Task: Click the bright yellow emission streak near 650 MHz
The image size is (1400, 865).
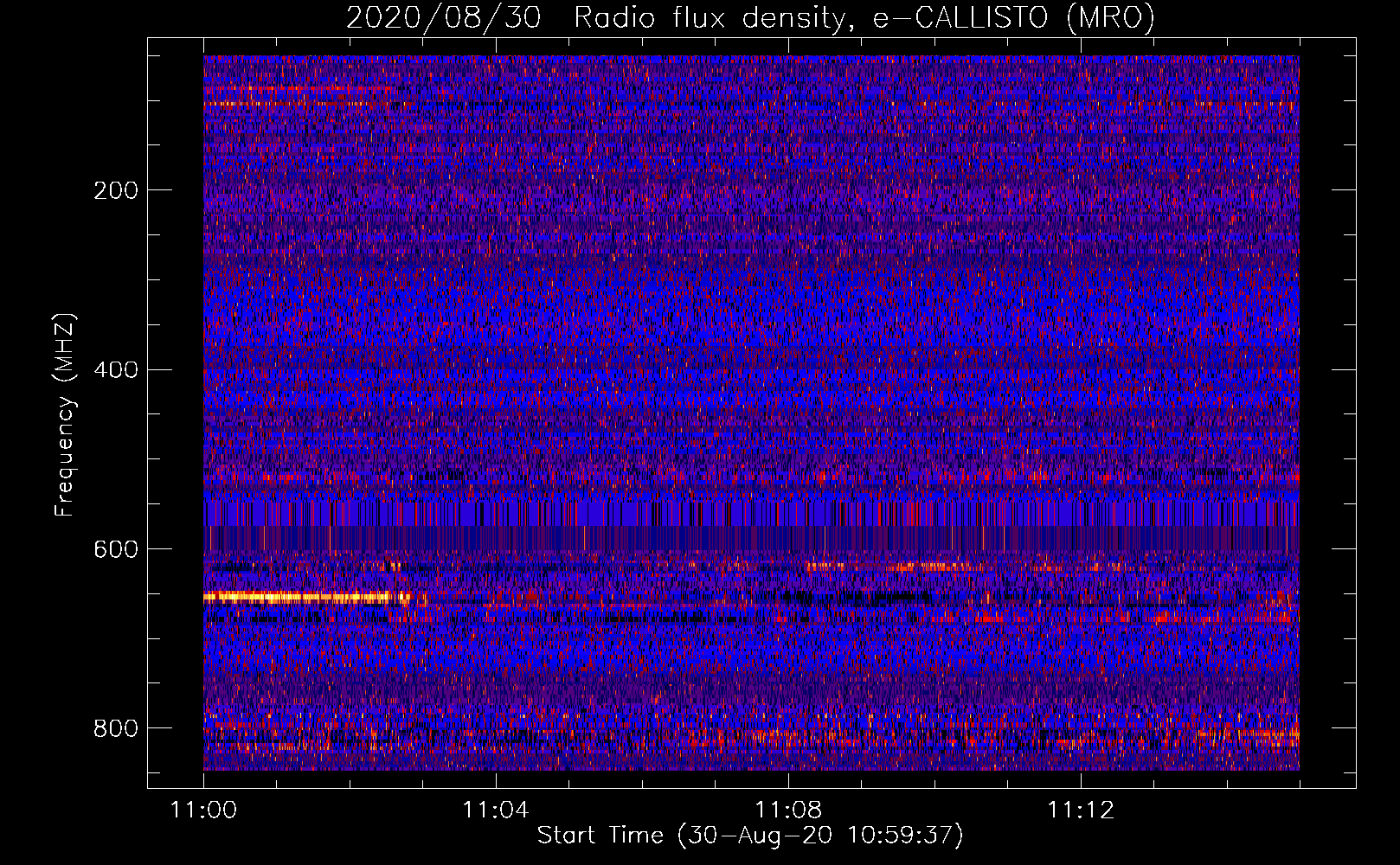Action: click(x=307, y=597)
